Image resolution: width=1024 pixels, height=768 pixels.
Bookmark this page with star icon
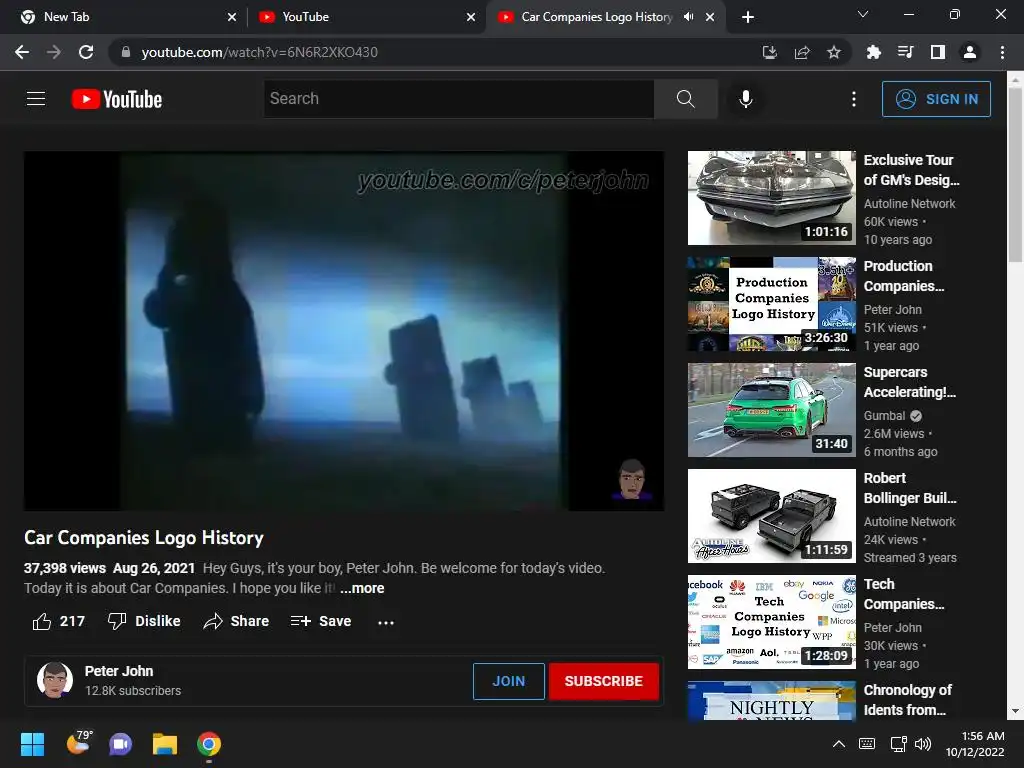point(834,52)
